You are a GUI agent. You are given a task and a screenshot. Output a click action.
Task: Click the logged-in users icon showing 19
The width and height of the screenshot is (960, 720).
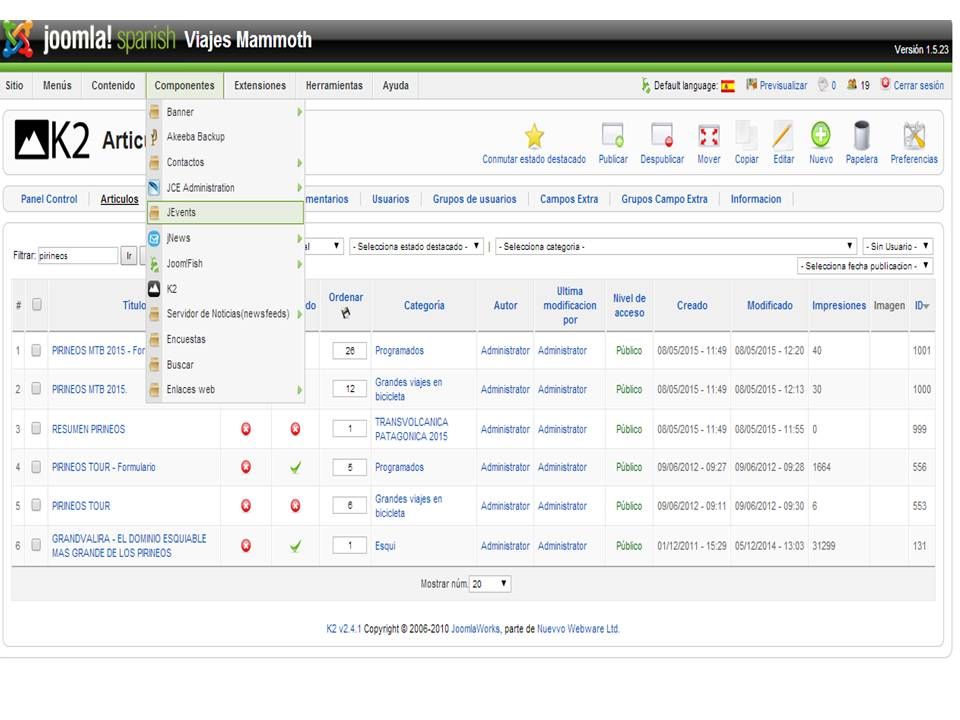pos(852,84)
